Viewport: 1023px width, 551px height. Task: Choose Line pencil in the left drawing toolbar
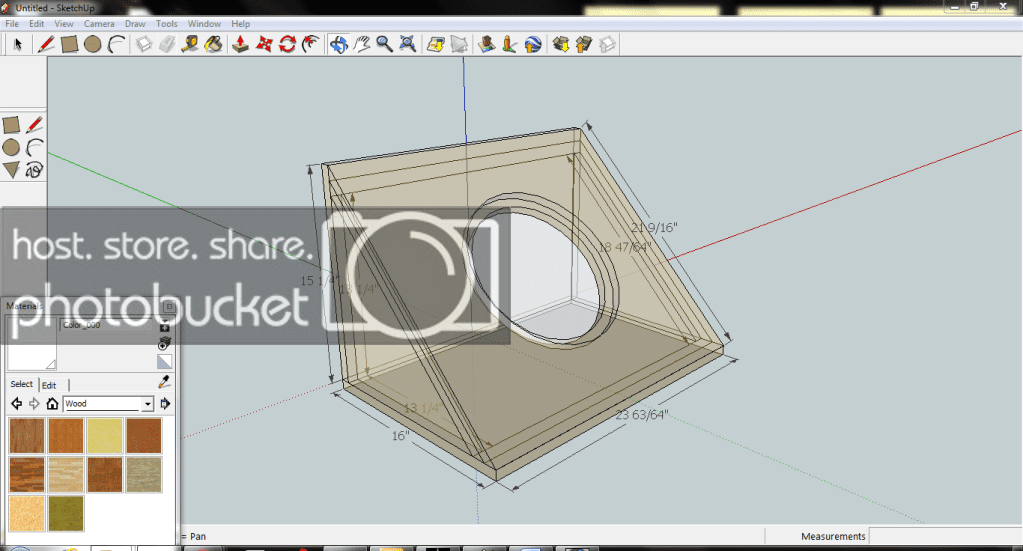35,125
